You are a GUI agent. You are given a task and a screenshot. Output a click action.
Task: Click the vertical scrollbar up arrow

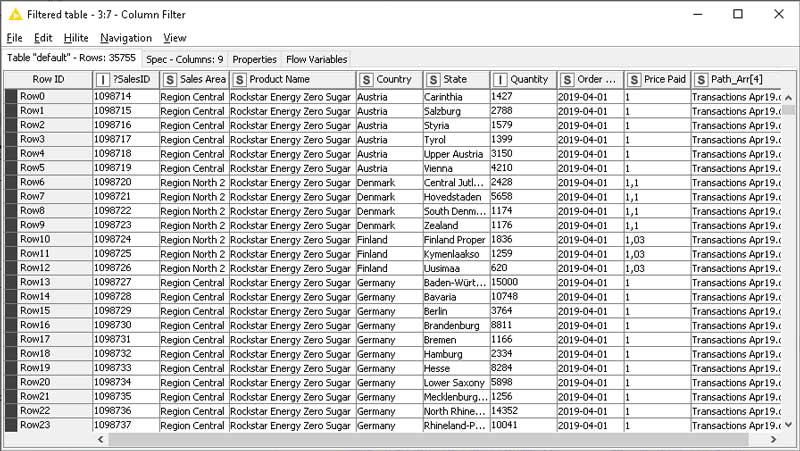point(788,97)
